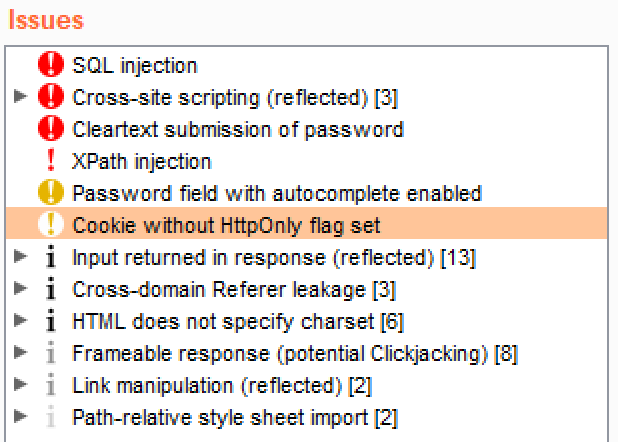
Task: Select the SQL injection issue
Action: [x=135, y=66]
